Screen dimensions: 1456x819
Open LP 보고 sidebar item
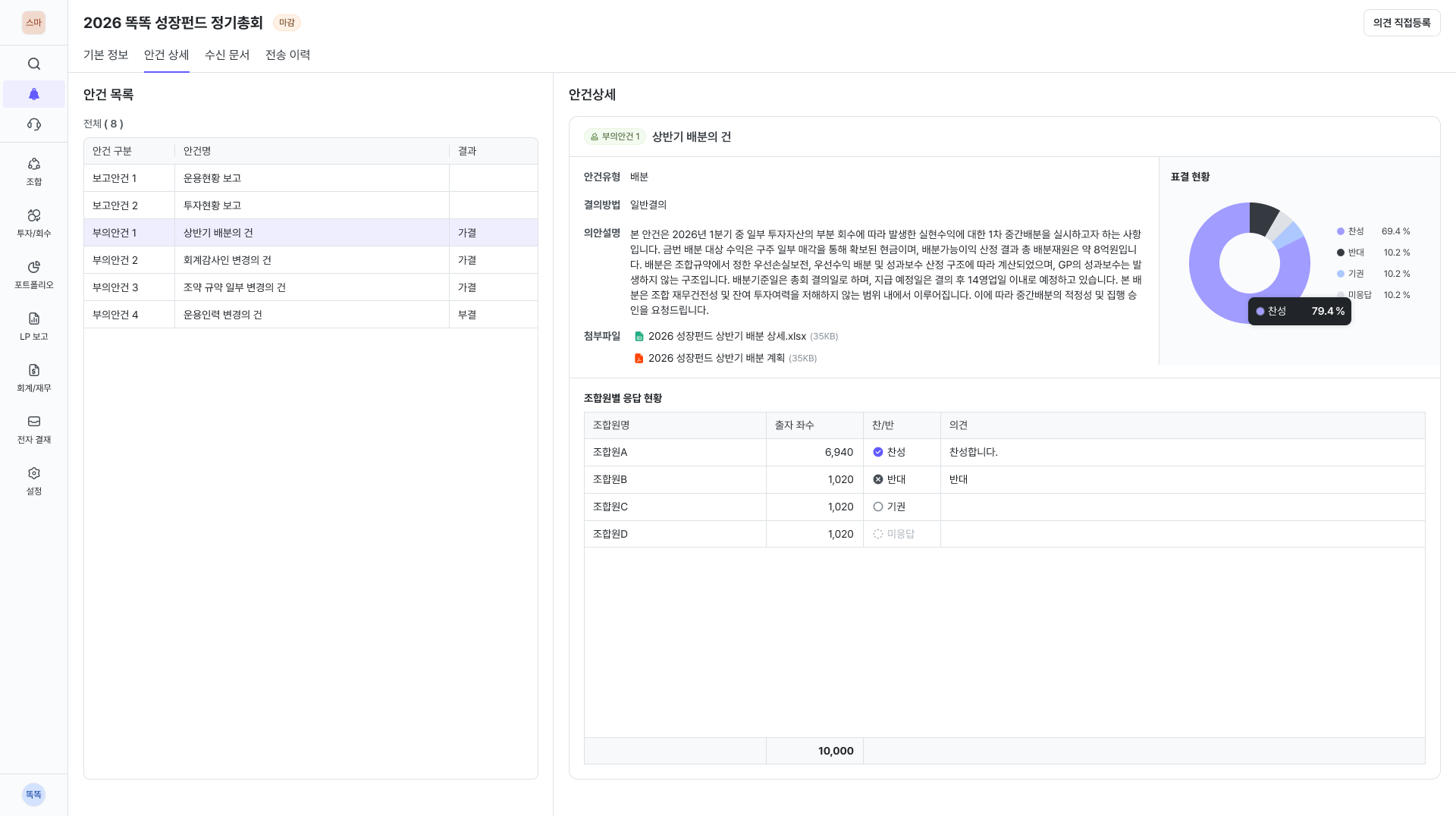34,326
